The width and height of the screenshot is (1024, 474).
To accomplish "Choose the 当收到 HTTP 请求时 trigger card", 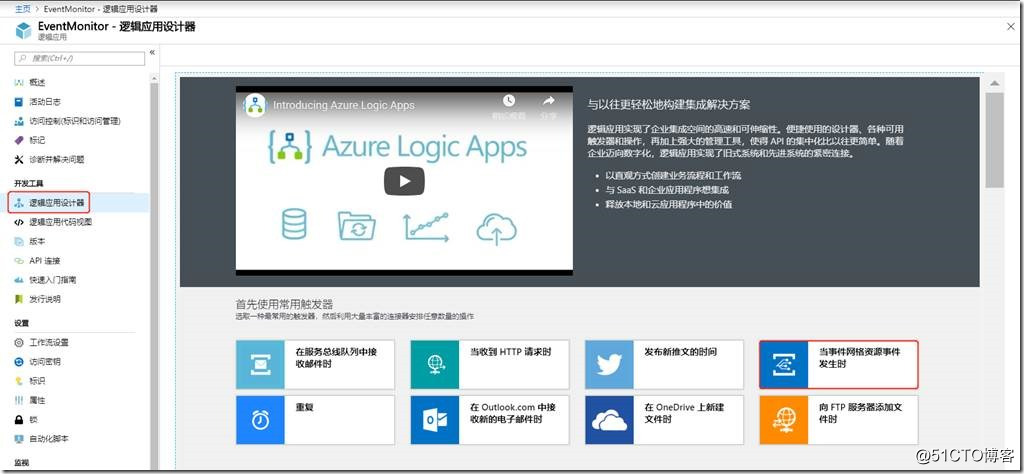I will (x=490, y=364).
